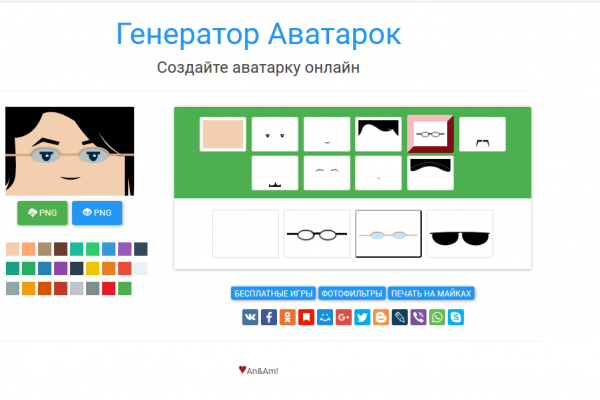Pick the near-white pale gray swatch
The width and height of the screenshot is (600, 400).
click(141, 269)
